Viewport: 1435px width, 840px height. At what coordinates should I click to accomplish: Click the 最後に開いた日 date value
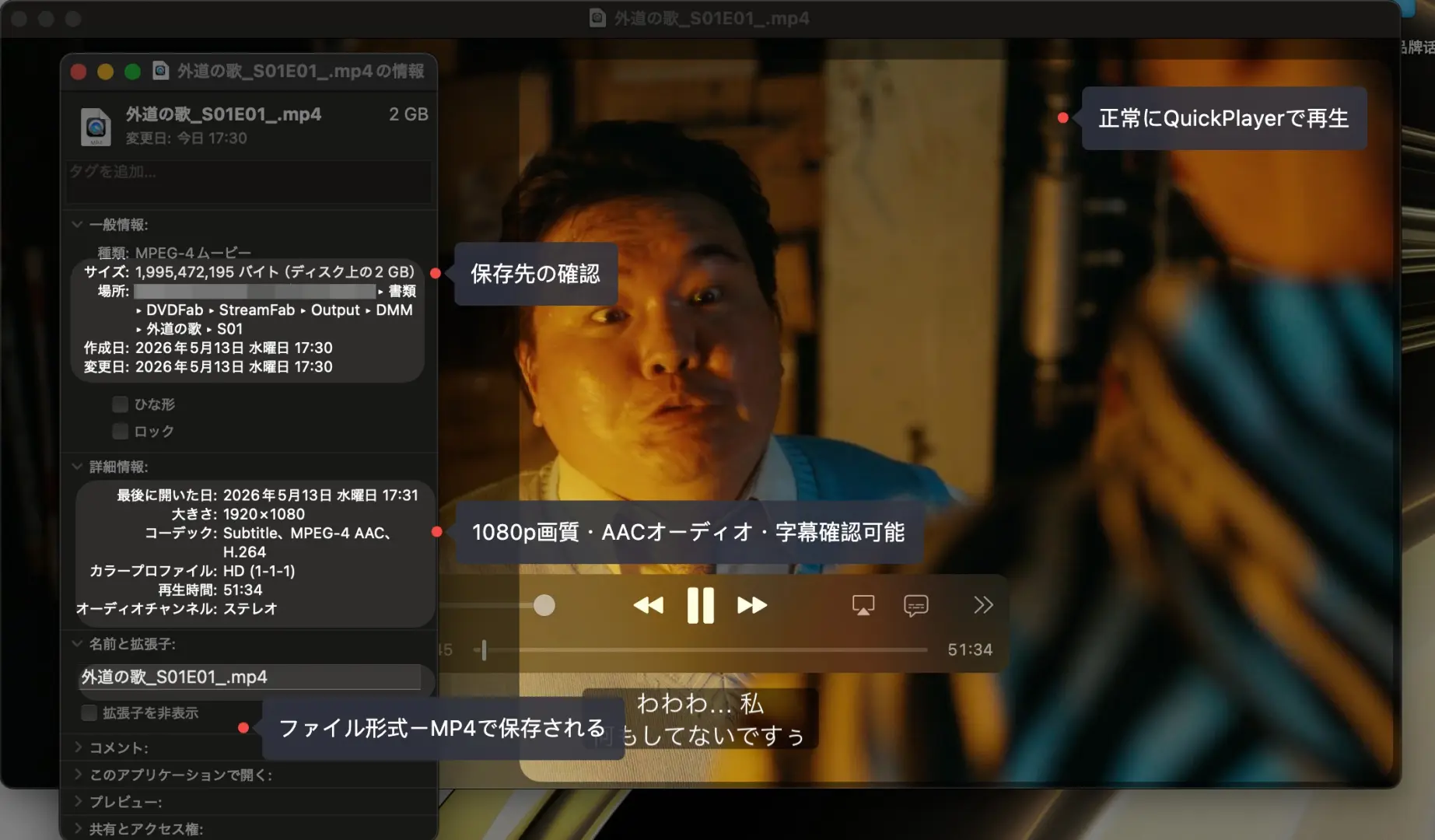(320, 495)
